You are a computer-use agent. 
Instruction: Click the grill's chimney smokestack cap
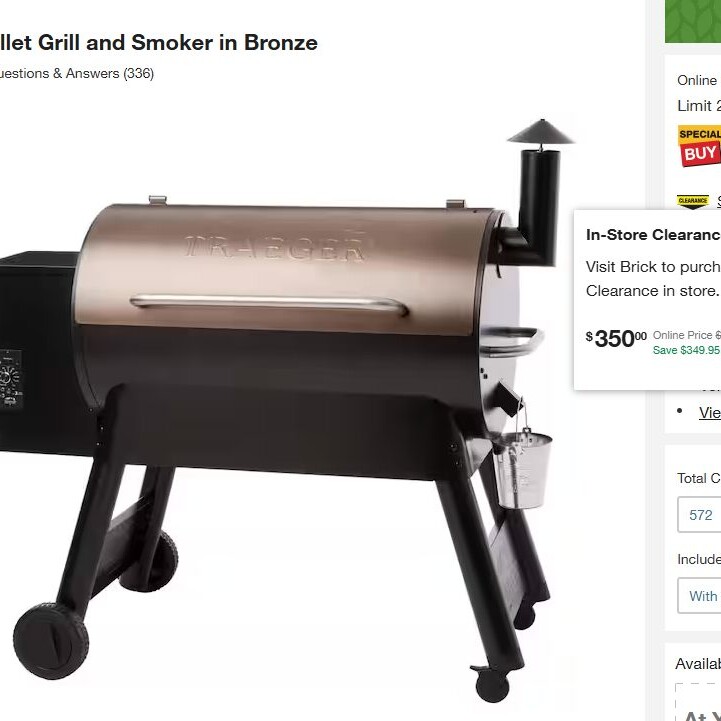click(541, 132)
